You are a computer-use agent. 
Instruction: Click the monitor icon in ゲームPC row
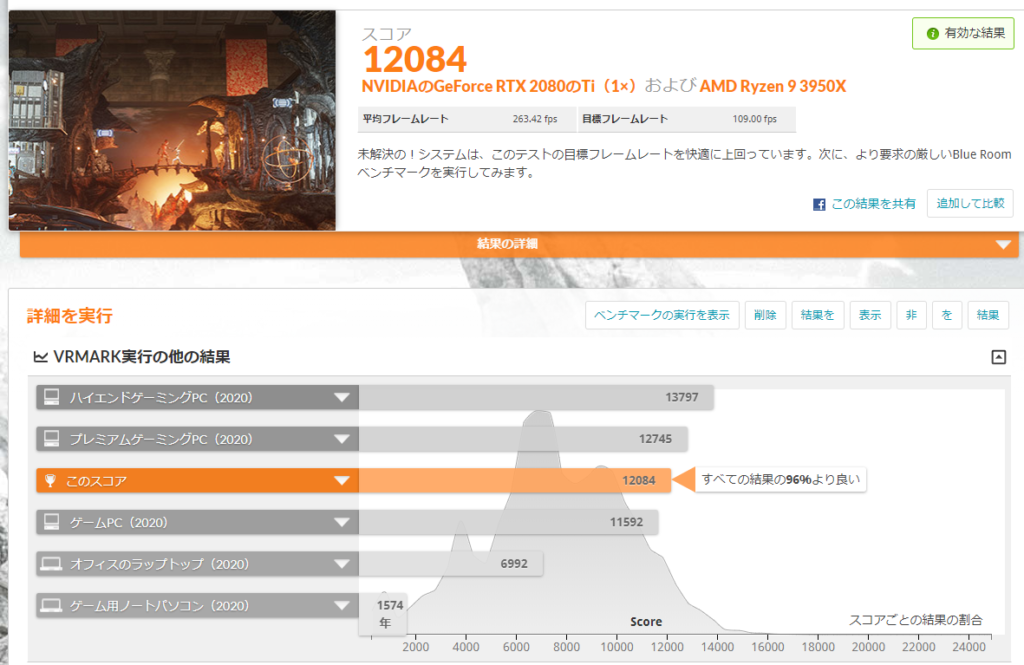coord(52,521)
